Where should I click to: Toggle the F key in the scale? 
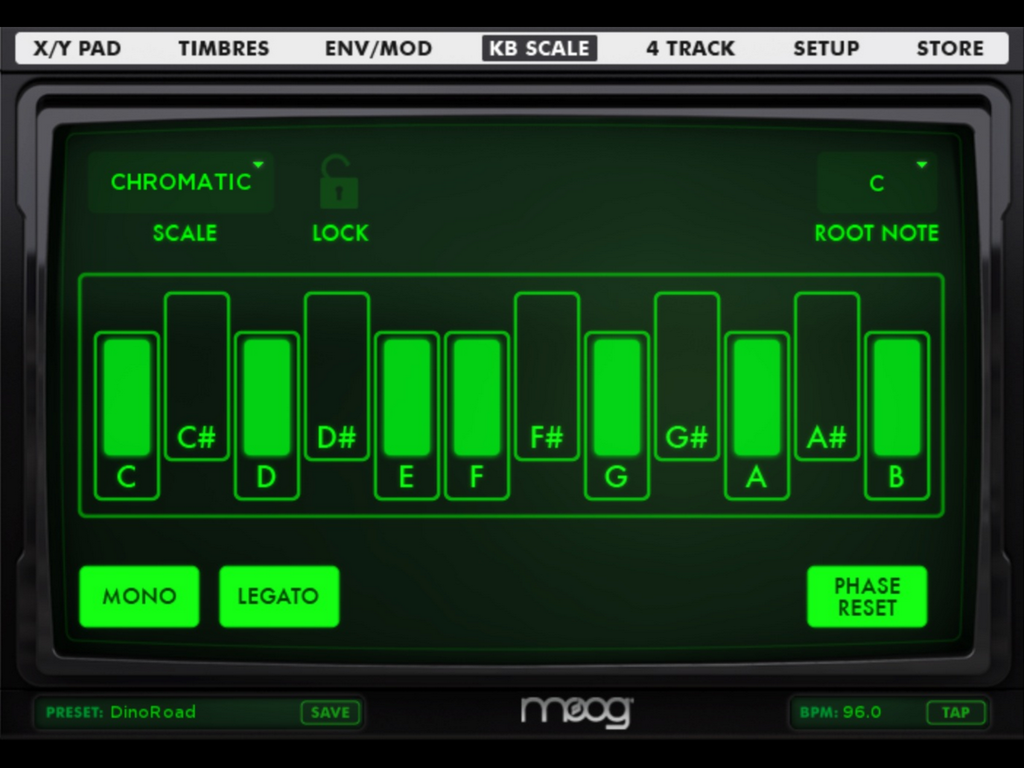pos(477,416)
